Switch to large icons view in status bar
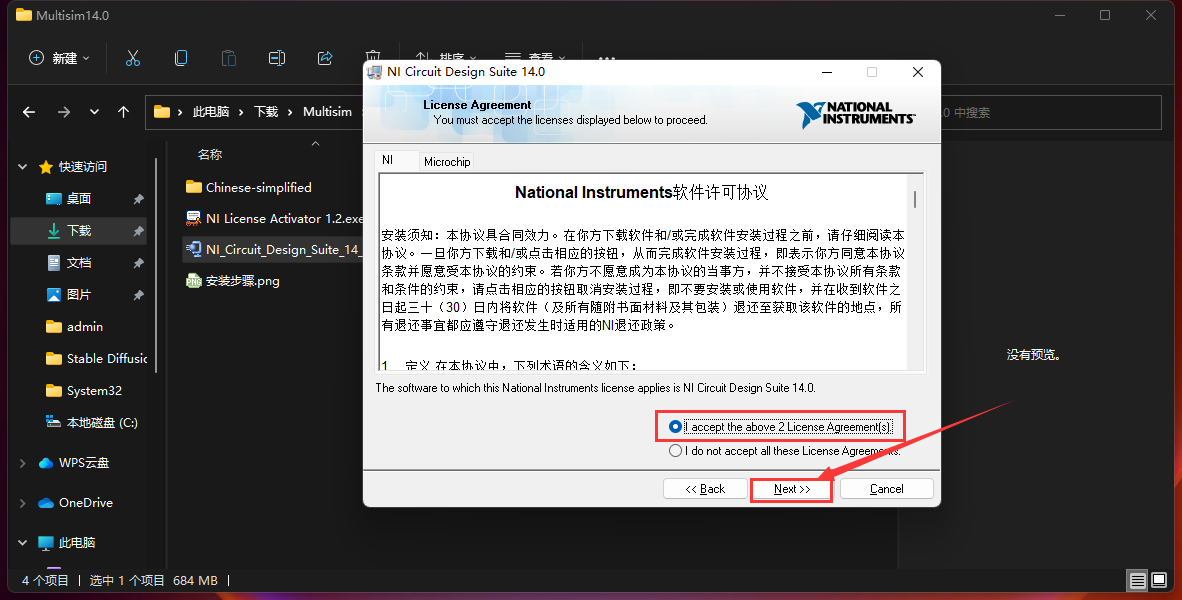The width and height of the screenshot is (1182, 600). tap(1157, 580)
